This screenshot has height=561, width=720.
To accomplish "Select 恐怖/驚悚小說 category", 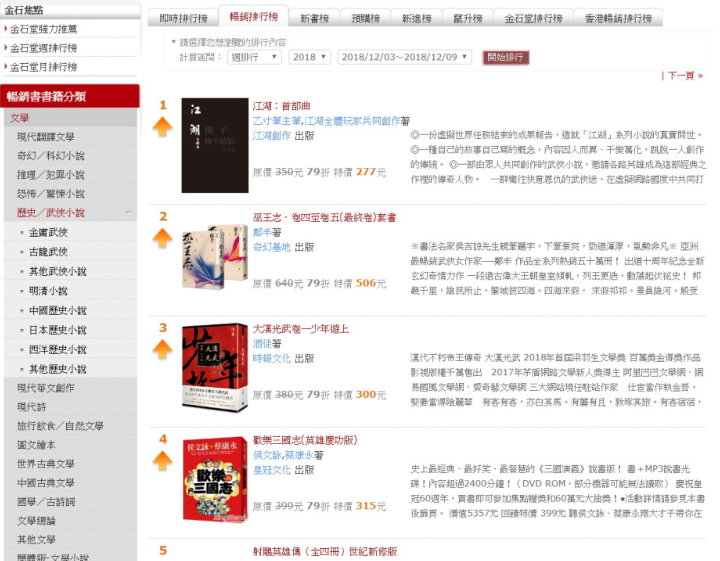I will pyautogui.click(x=51, y=194).
